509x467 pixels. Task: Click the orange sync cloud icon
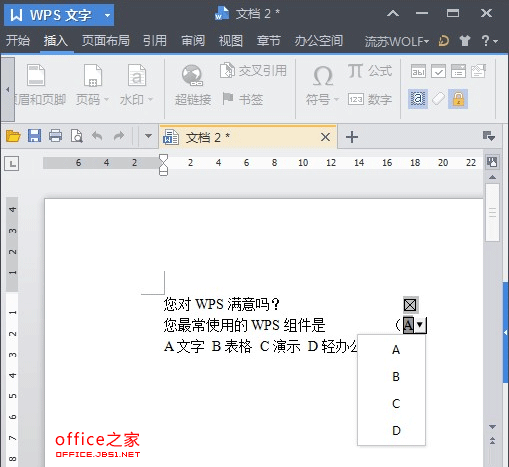pyautogui.click(x=444, y=41)
